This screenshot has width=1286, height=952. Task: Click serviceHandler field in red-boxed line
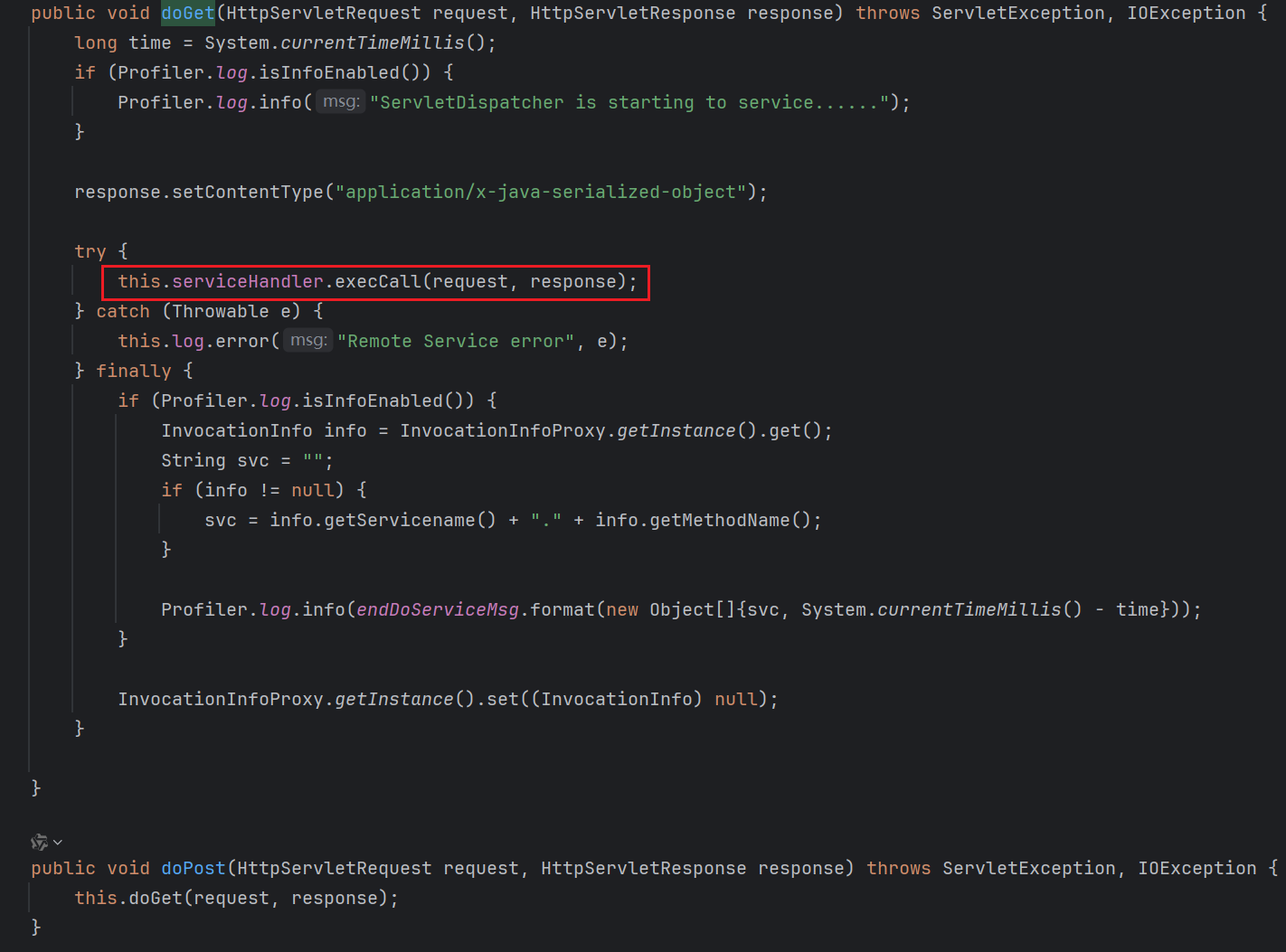[247, 281]
